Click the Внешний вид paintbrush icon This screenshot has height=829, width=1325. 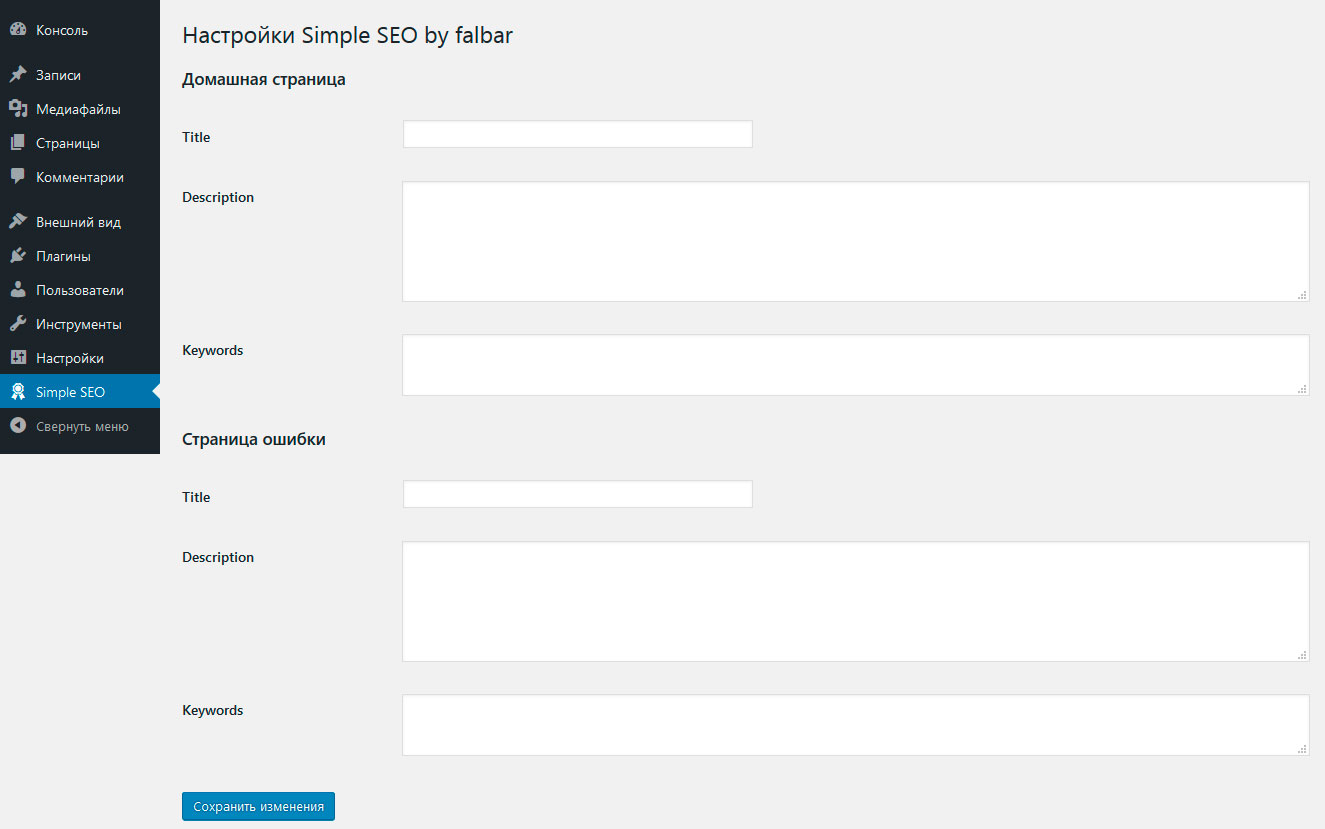pos(18,222)
